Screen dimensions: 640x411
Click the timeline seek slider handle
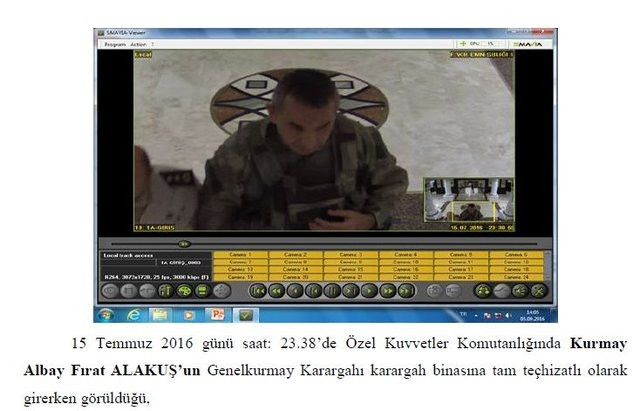pyautogui.click(x=183, y=243)
